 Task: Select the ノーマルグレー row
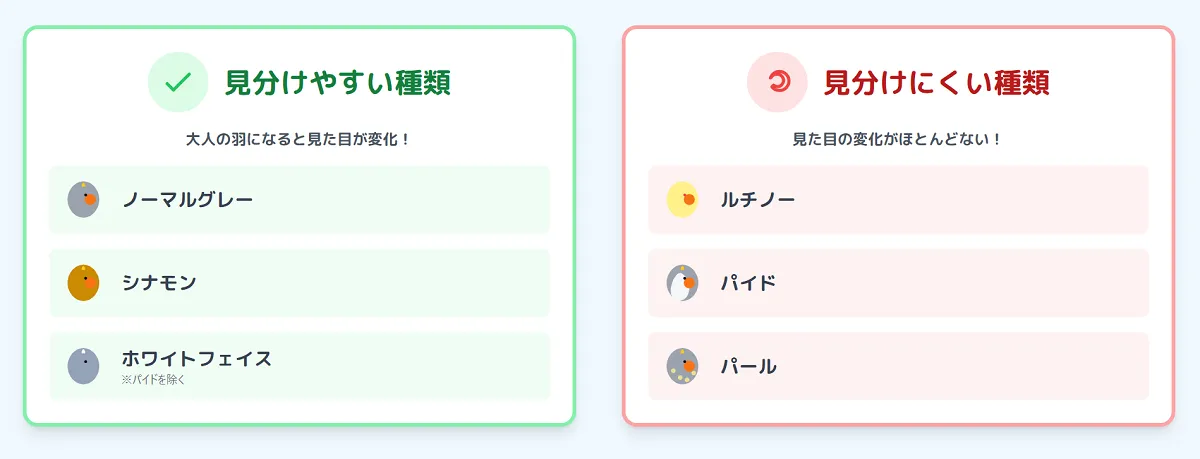point(300,199)
